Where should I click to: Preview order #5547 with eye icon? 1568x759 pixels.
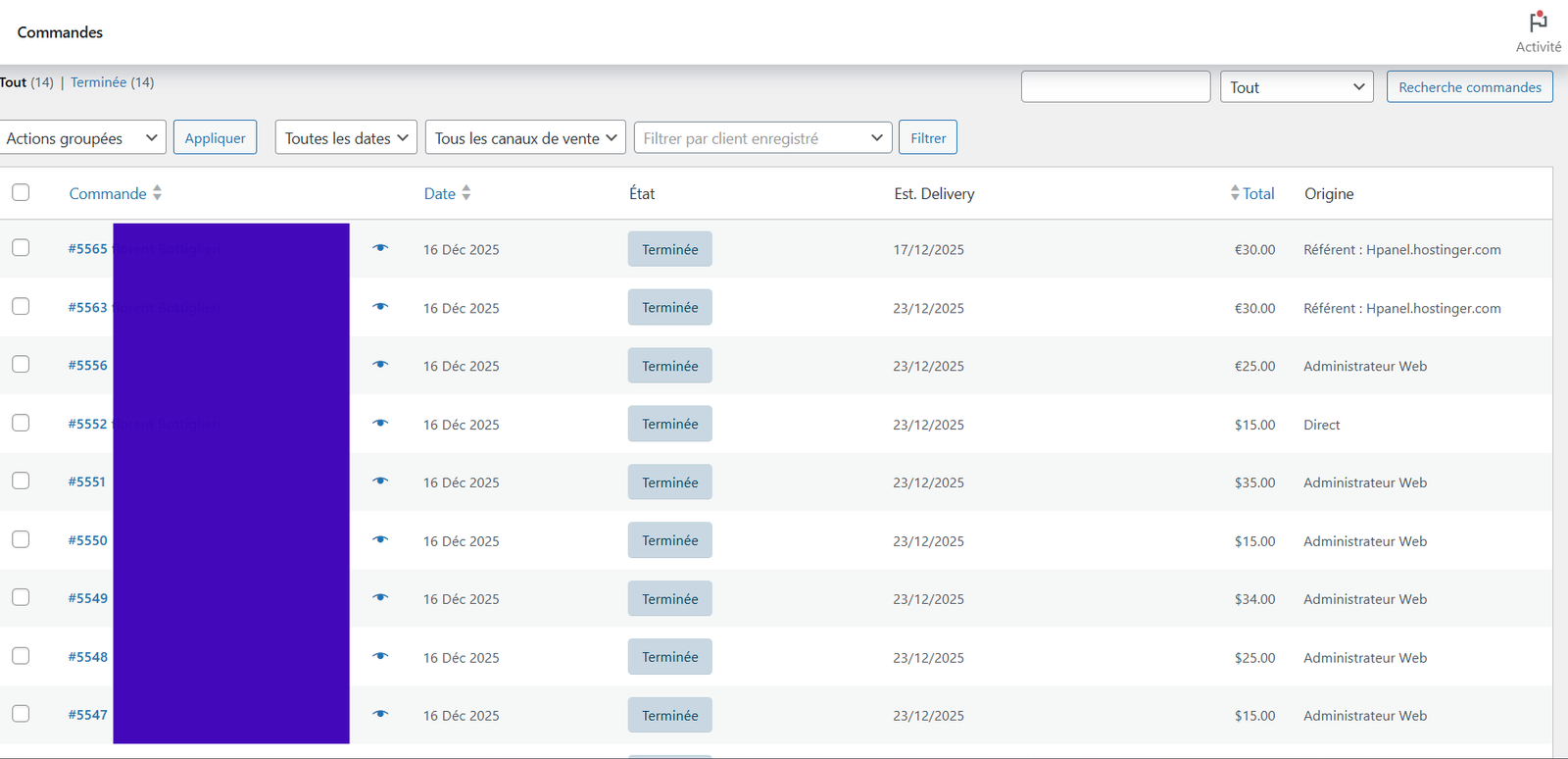point(380,715)
